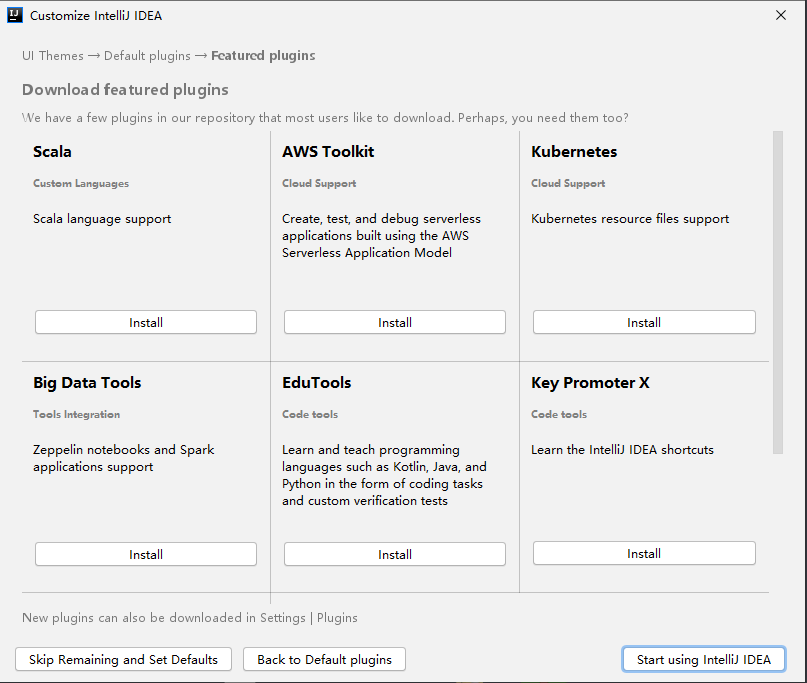Select the Featured plugins breadcrumb step
The width and height of the screenshot is (807, 683).
coord(263,56)
